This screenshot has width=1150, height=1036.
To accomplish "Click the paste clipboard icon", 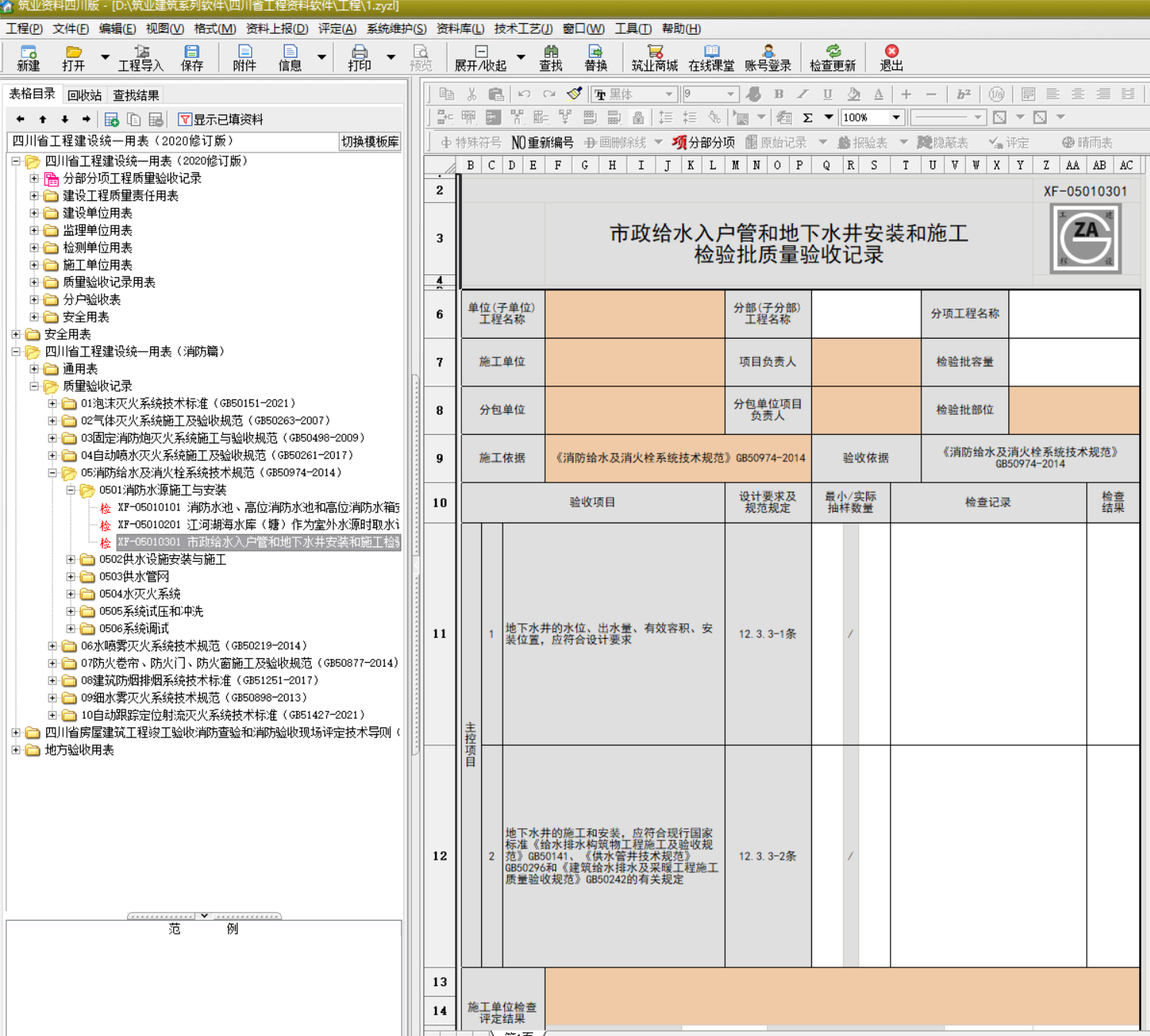I will click(x=496, y=94).
